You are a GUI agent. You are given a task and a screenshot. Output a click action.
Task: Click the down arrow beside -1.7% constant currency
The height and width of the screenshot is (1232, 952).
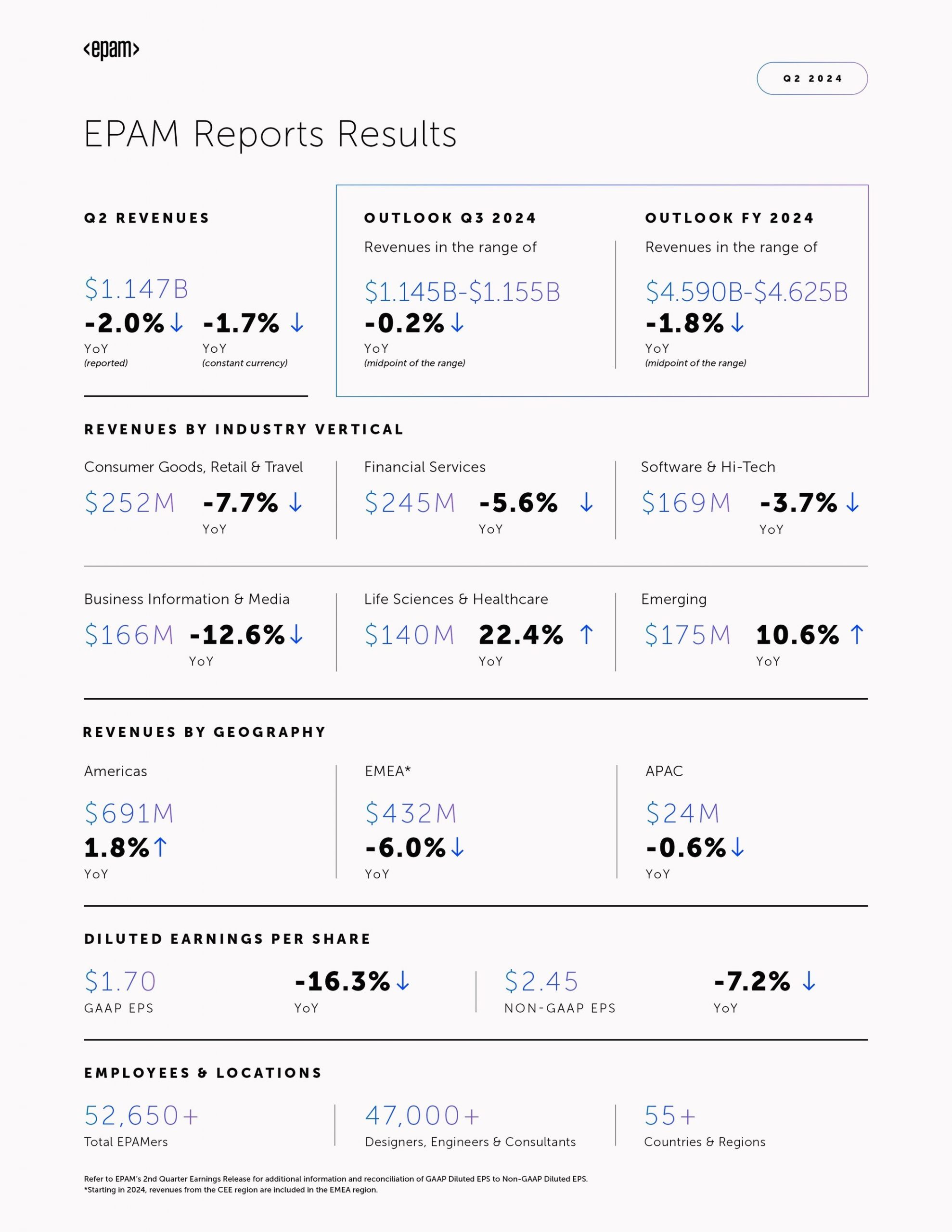[297, 322]
